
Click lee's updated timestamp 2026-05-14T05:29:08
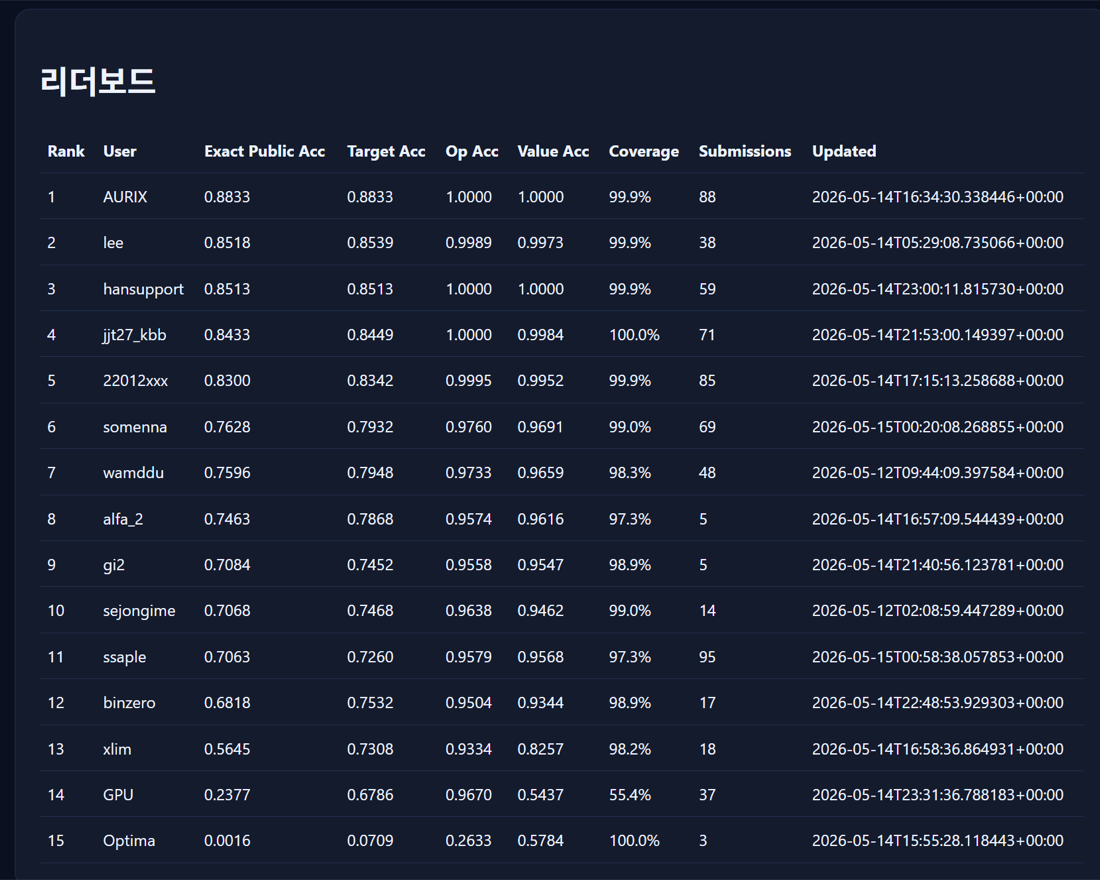point(938,243)
